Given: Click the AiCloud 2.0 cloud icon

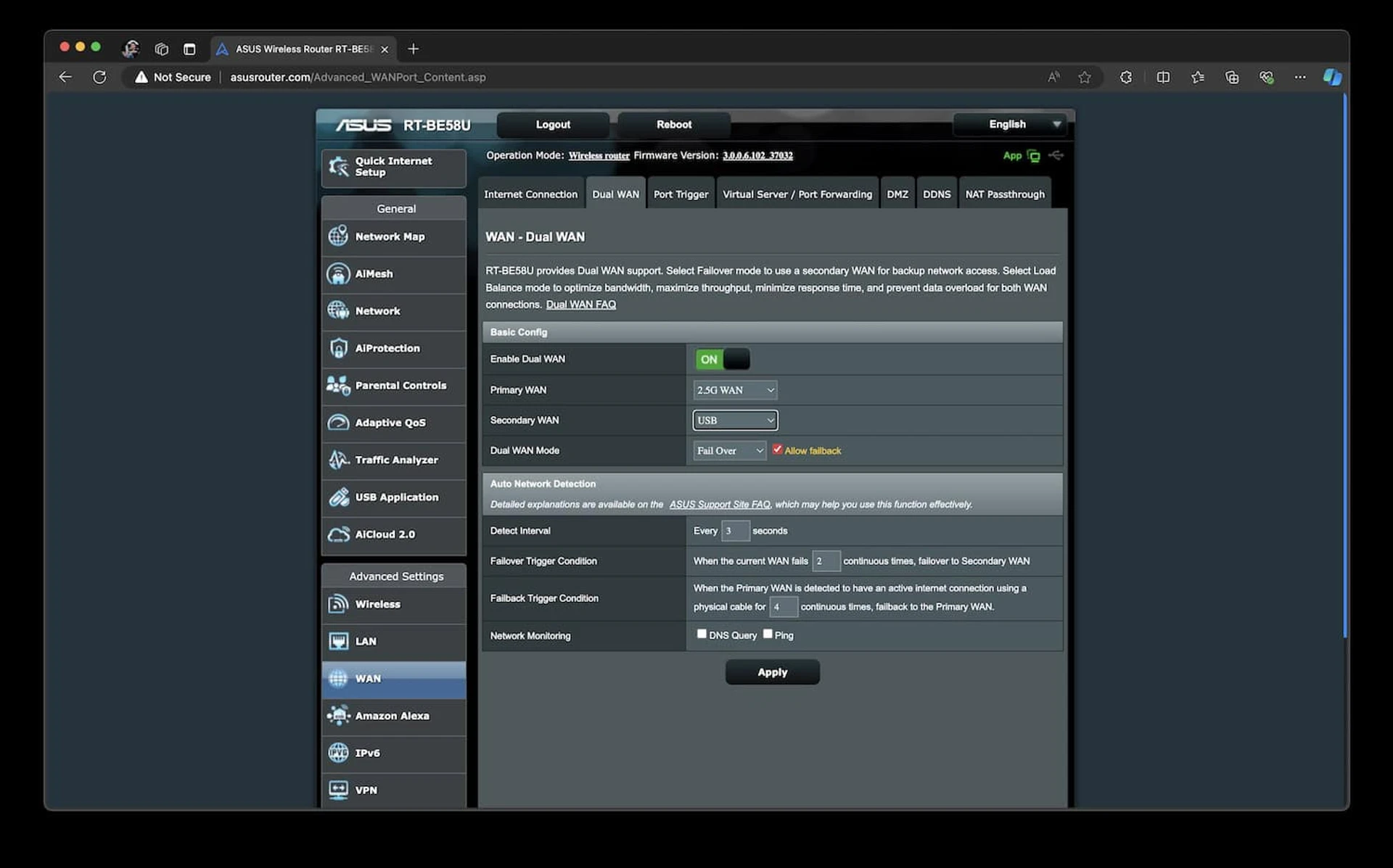Looking at the screenshot, I should click(x=338, y=534).
